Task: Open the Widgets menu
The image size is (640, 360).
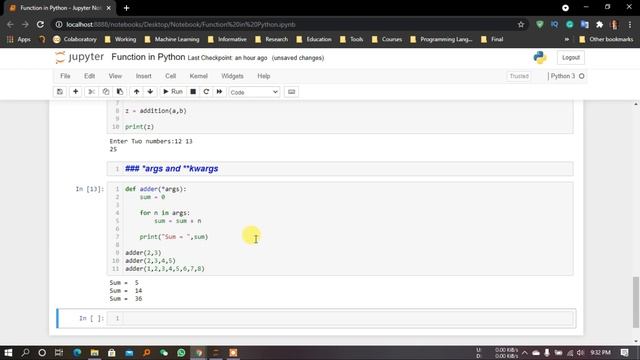Action: (x=232, y=76)
